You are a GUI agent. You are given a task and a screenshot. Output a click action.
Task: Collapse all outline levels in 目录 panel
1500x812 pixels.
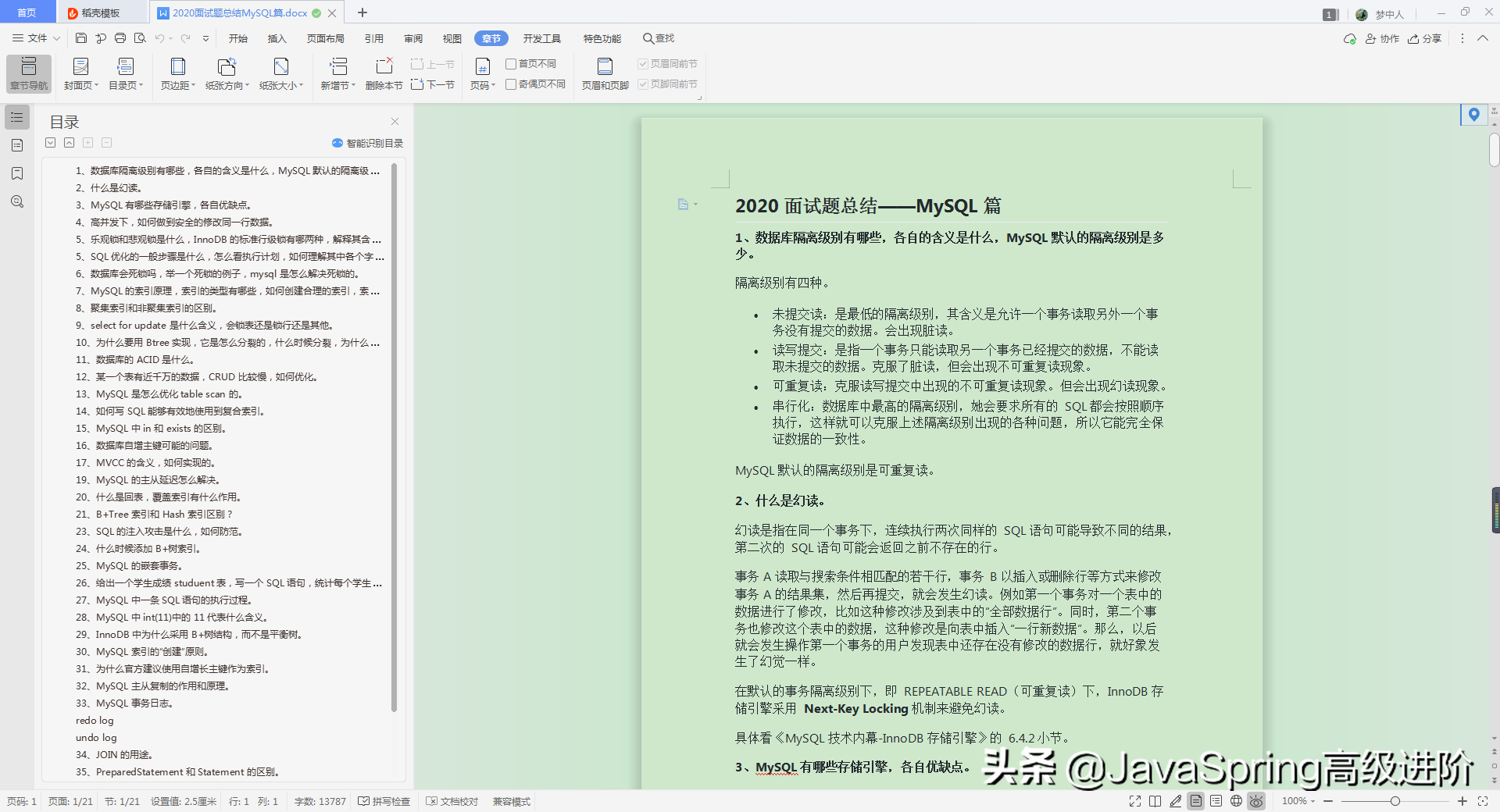point(70,143)
